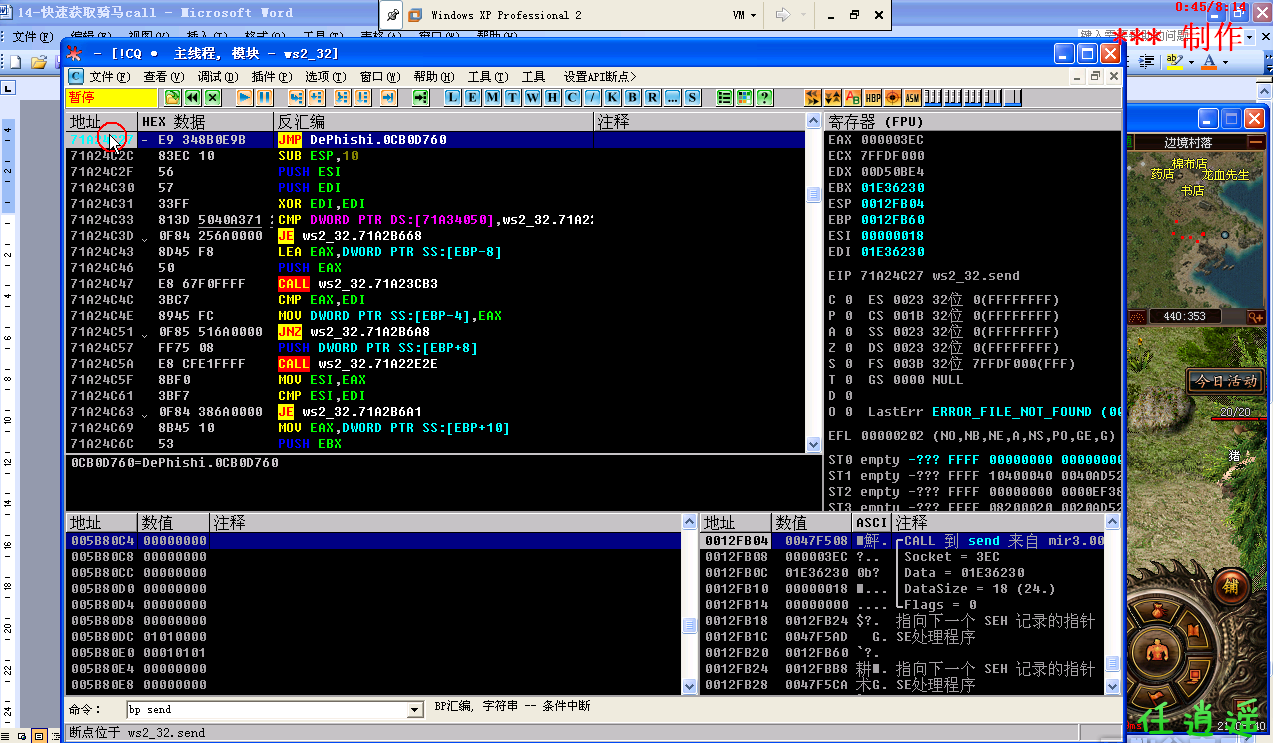Pause execution with the pause toolbar icon
The image size is (1273, 743).
pos(264,97)
